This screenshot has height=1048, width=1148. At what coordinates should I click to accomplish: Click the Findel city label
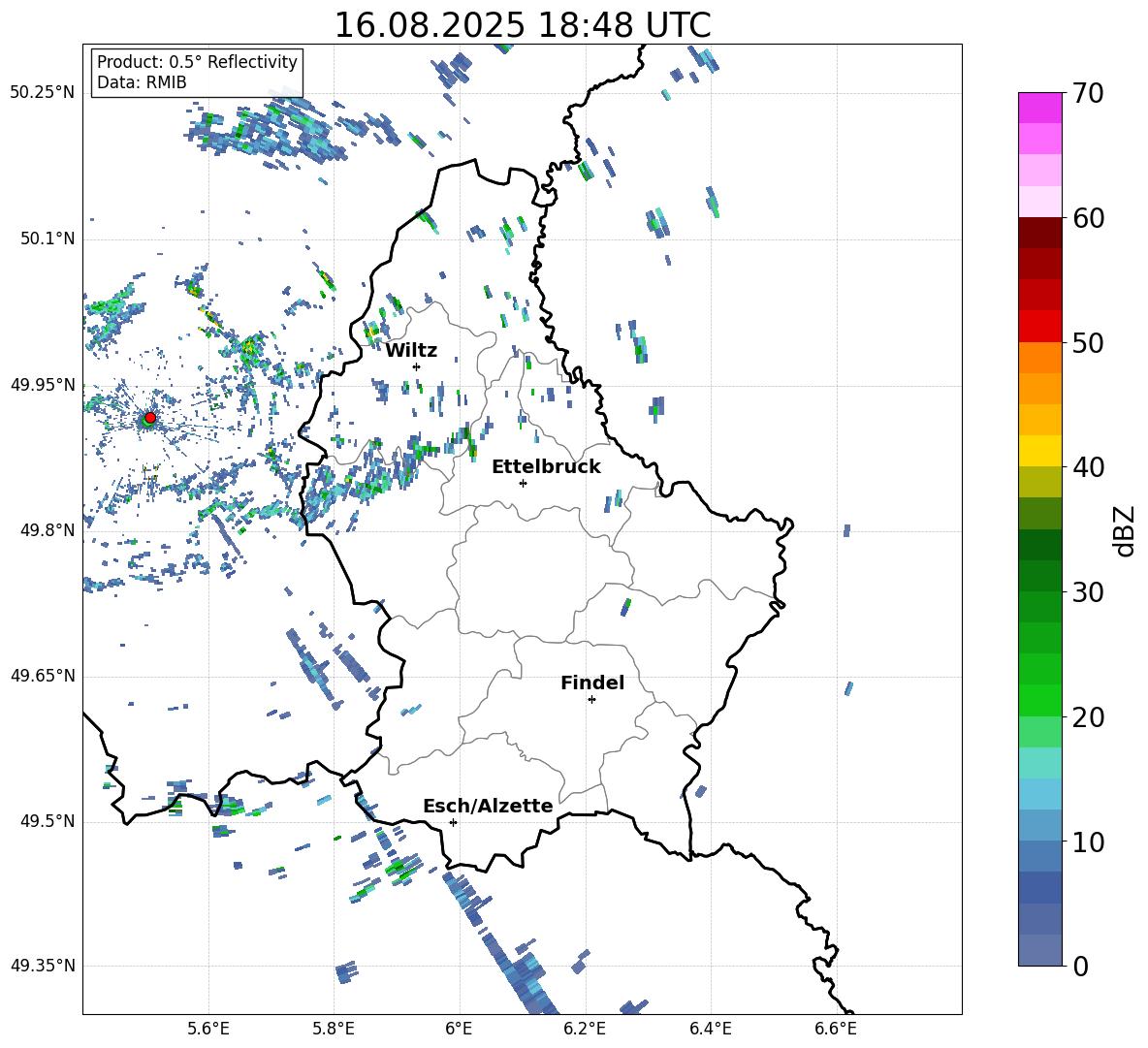(x=592, y=683)
